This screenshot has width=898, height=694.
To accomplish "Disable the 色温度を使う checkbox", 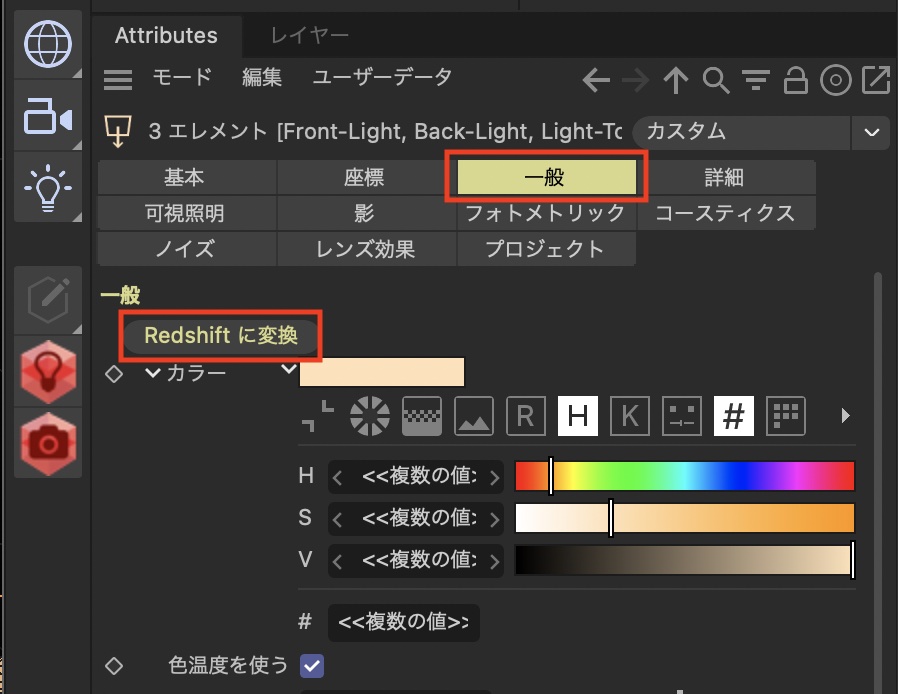I will (x=312, y=665).
